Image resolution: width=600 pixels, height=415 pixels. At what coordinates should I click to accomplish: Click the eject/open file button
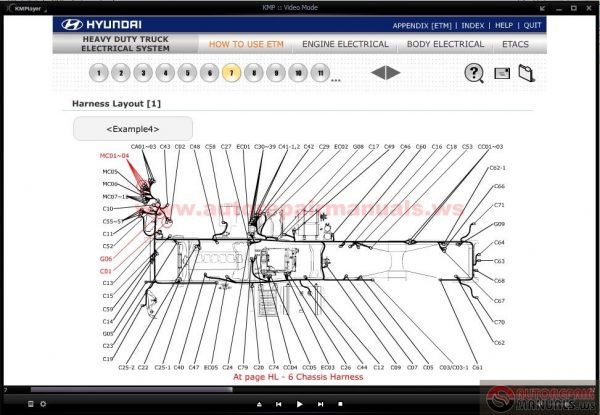259,404
